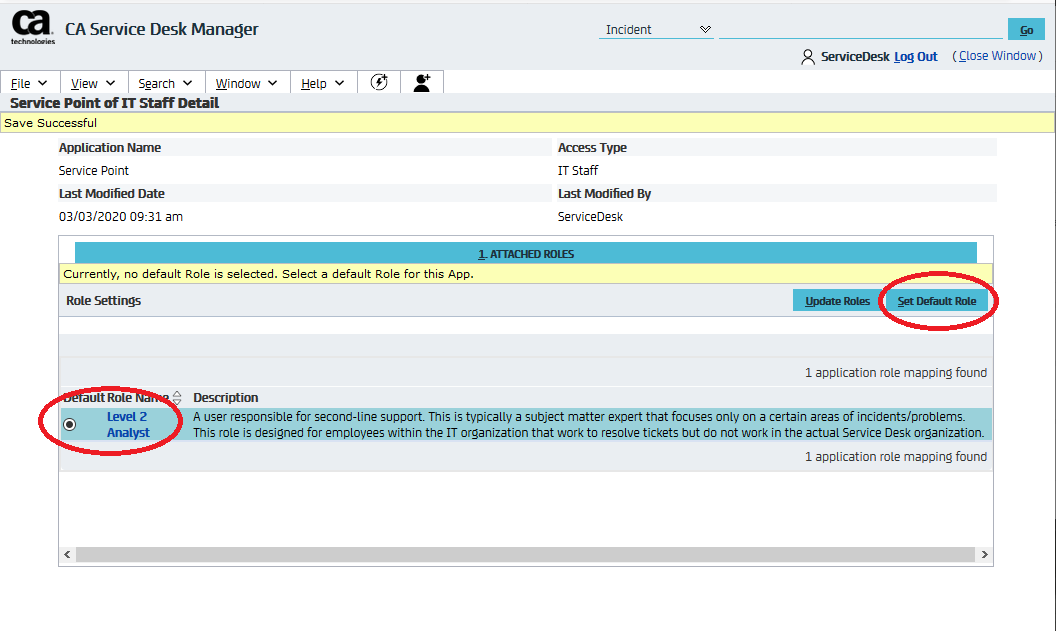1056x631 pixels.
Task: Click the Go search button
Action: pyautogui.click(x=1026, y=30)
